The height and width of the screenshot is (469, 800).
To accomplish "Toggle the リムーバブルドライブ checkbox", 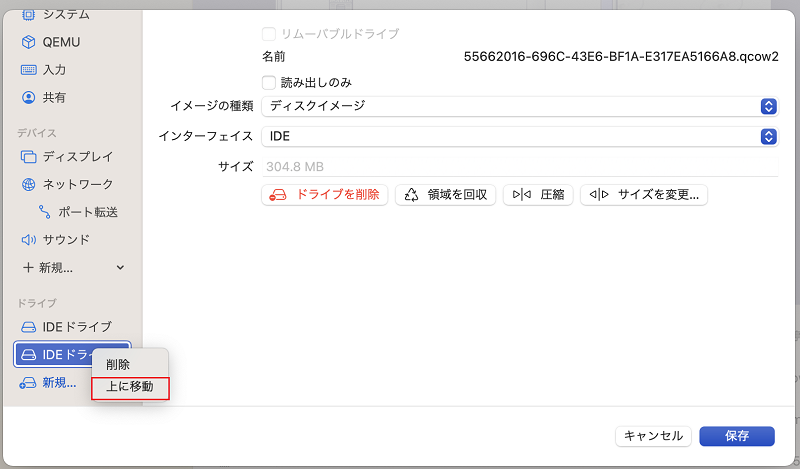I will [x=269, y=34].
